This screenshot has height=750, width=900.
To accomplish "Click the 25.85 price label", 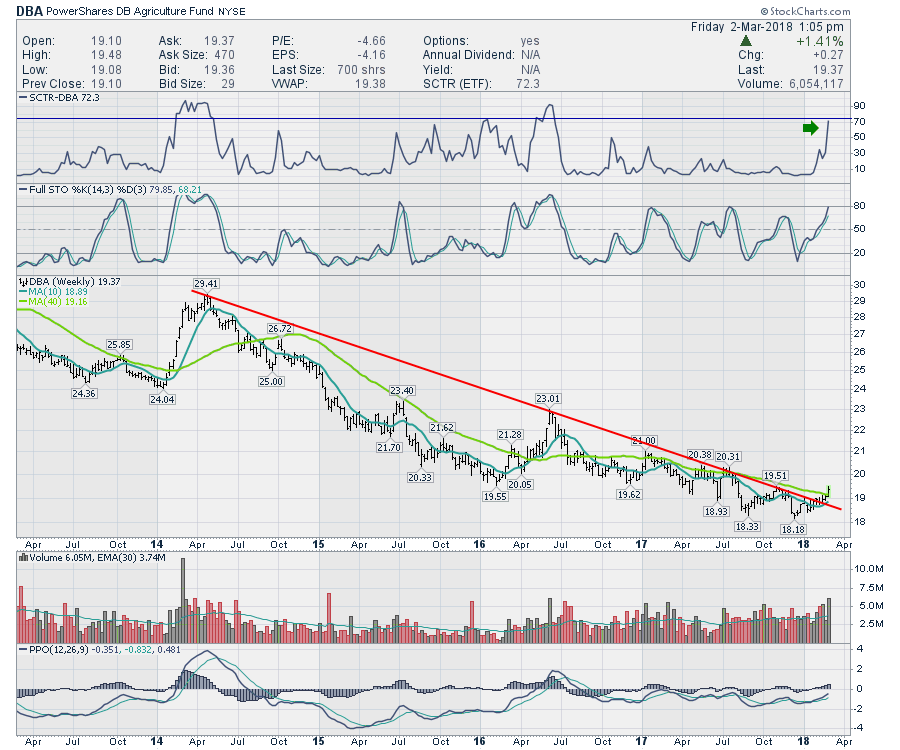I will point(119,345).
